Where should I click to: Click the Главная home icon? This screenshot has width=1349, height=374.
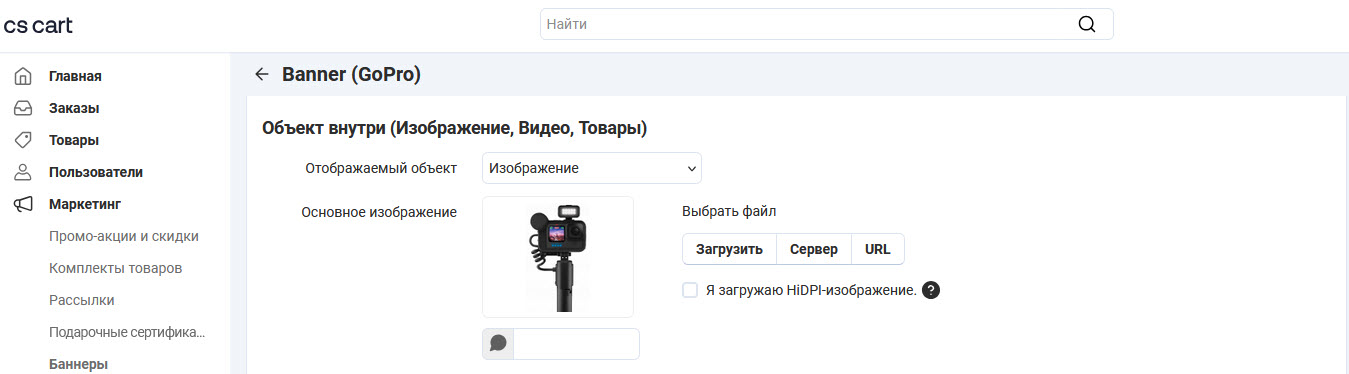23,76
